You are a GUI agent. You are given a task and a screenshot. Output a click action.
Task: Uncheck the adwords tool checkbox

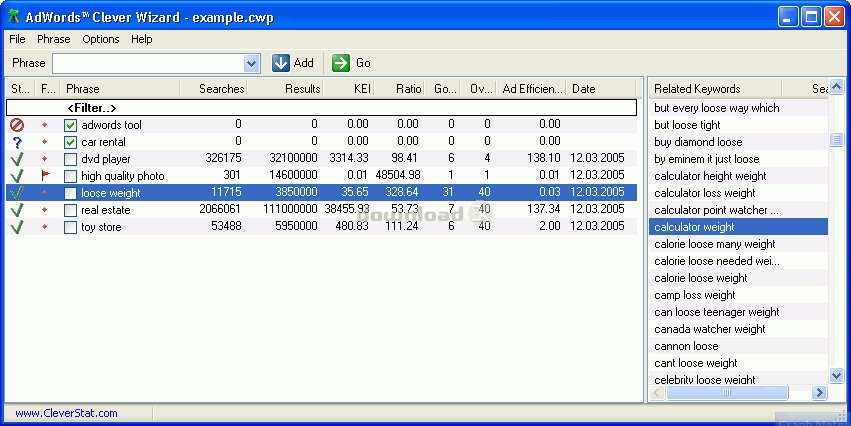coord(70,125)
